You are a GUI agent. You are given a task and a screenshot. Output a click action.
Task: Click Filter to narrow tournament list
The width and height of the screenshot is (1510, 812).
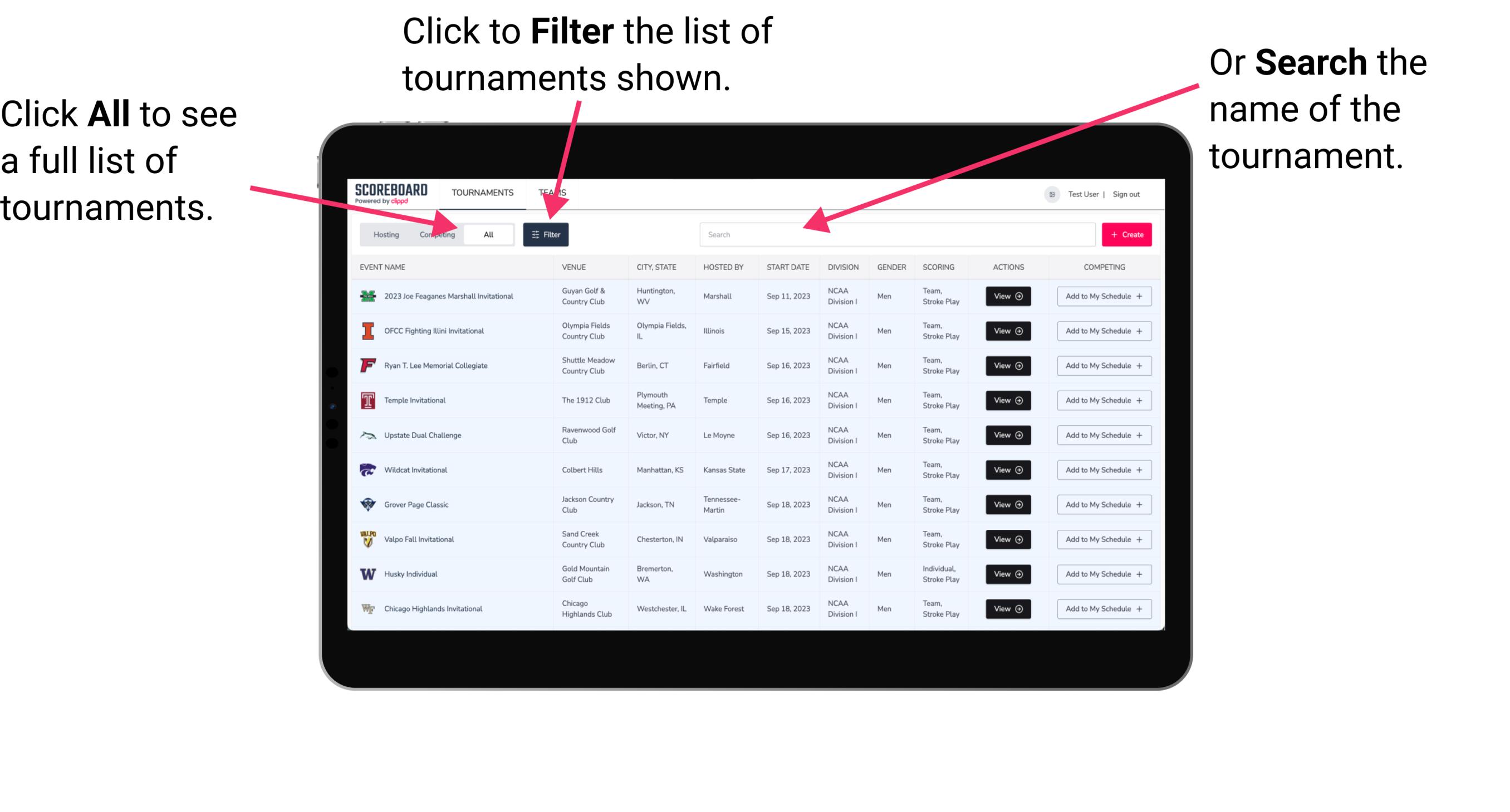coord(547,234)
